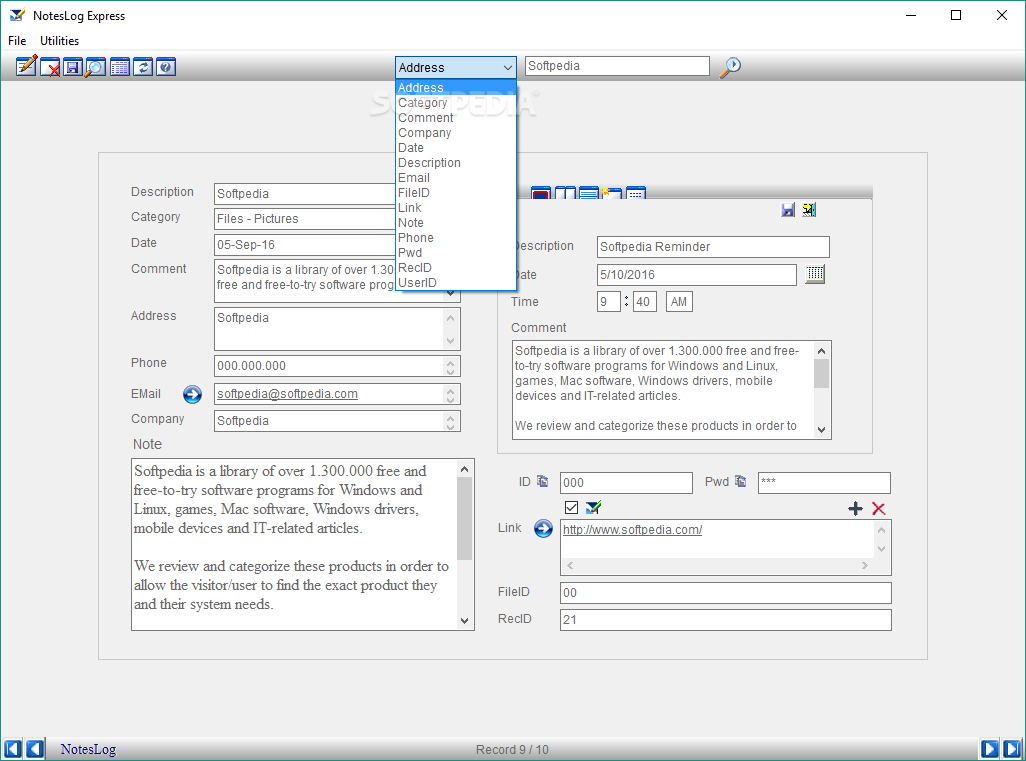The image size is (1026, 761).
Task: Run search with the magnifier beside Softpedia field
Action: pyautogui.click(x=730, y=66)
